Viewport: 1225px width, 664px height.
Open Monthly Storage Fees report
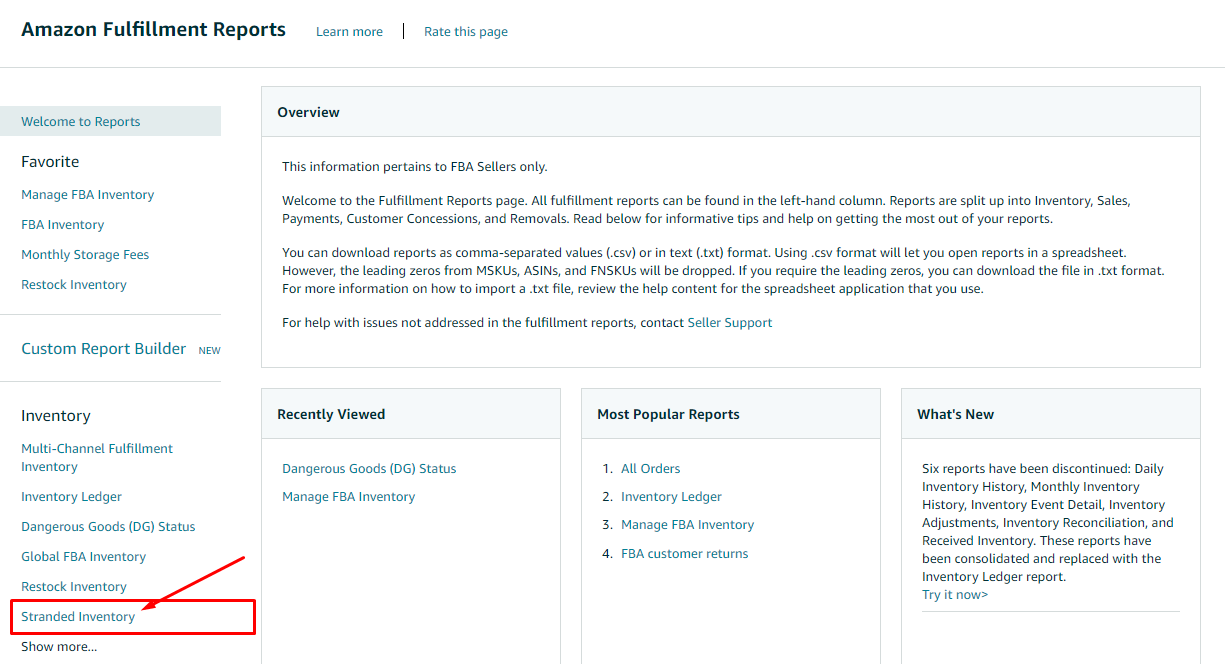[85, 255]
